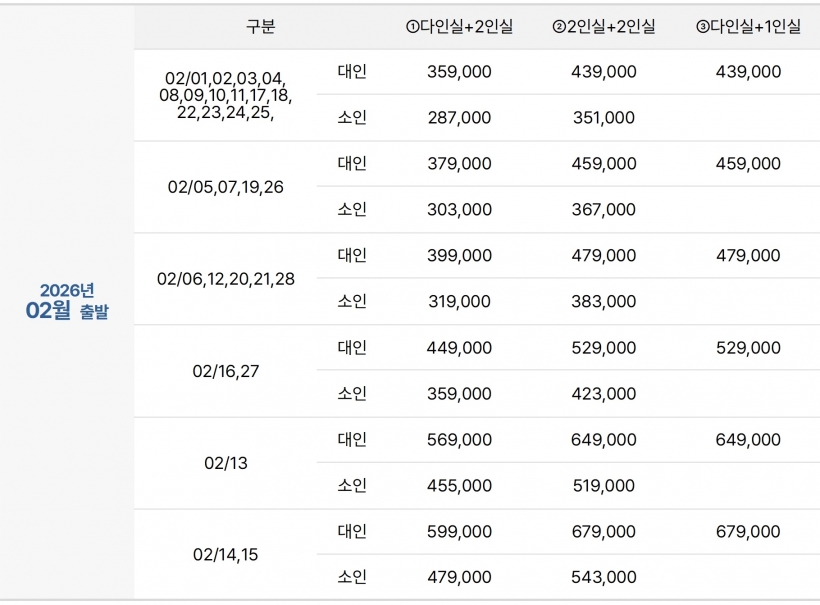
Task: Click the 02/05,07,19,26 date group
Action: point(226,187)
